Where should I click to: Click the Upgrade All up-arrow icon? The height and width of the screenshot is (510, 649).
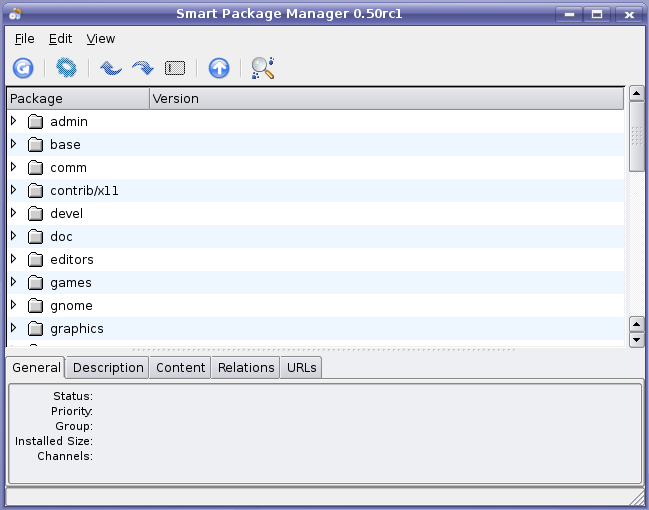(x=219, y=68)
